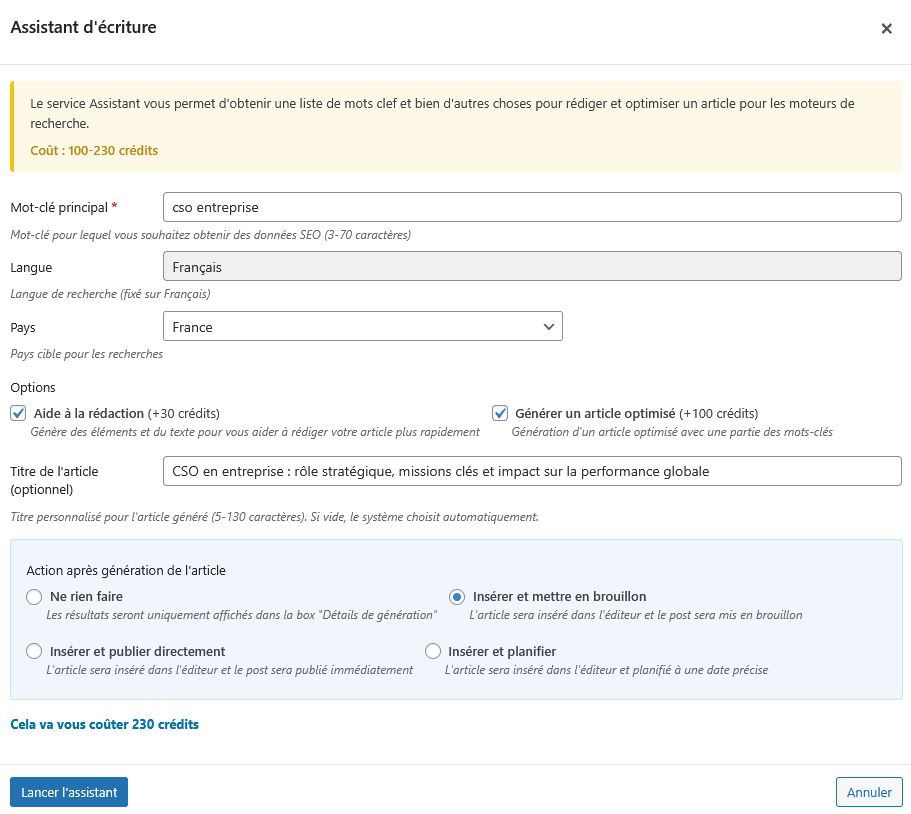Click the grayed-out Langue field
911x814 pixels.
pos(532,266)
